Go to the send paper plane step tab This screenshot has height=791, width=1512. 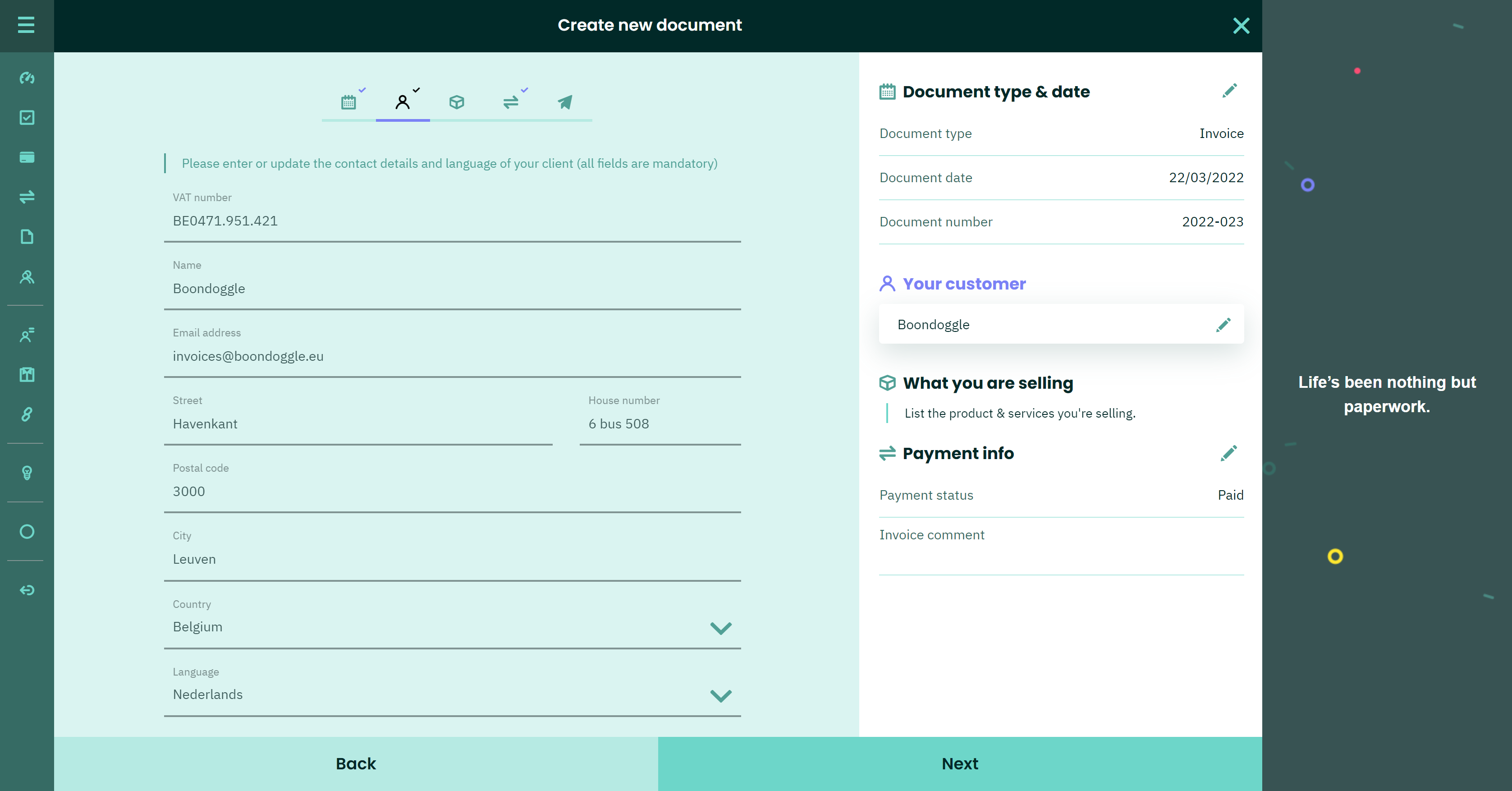565,101
